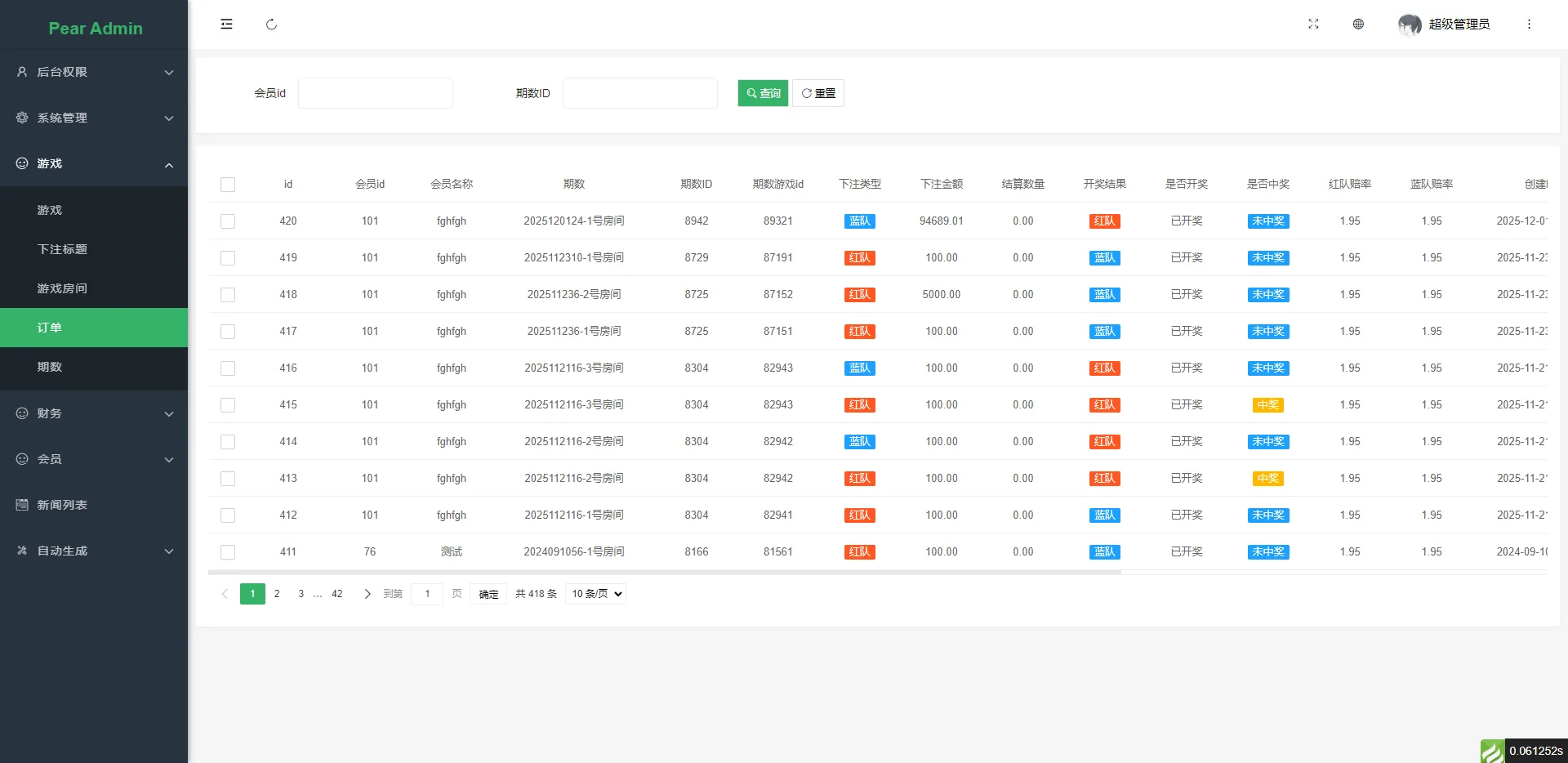Click the green leaf debug icon
This screenshot has width=1568, height=763.
pos(1492,751)
